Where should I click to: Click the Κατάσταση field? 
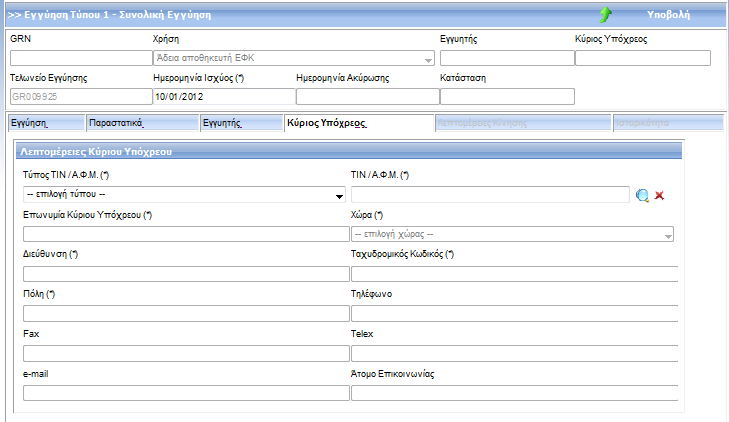(507, 97)
